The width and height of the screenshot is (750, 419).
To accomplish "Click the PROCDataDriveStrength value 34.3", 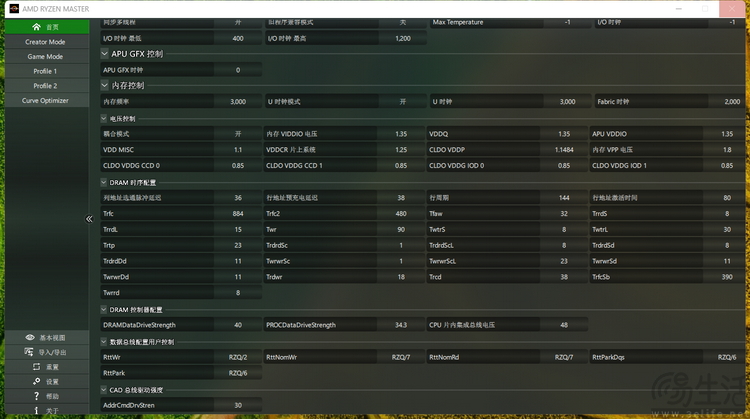I will pos(401,325).
